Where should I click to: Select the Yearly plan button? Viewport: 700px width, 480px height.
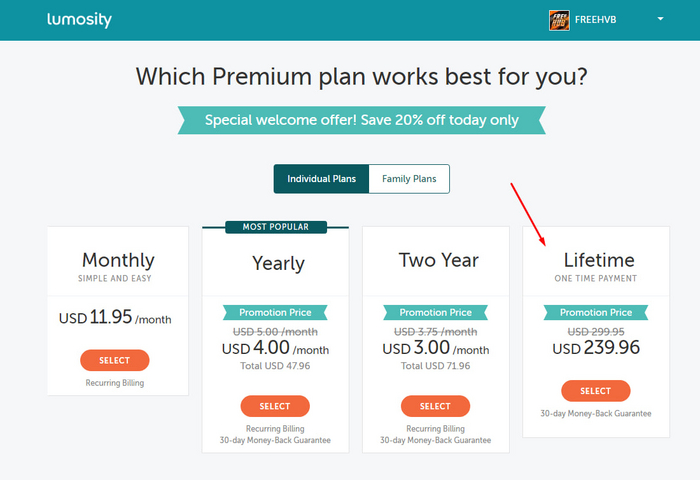275,406
